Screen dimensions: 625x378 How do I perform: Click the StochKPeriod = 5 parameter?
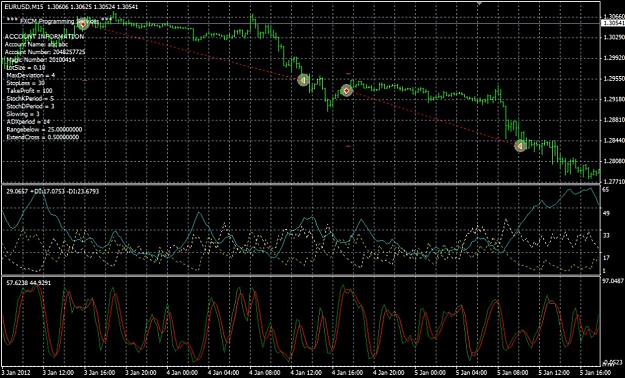[30, 98]
